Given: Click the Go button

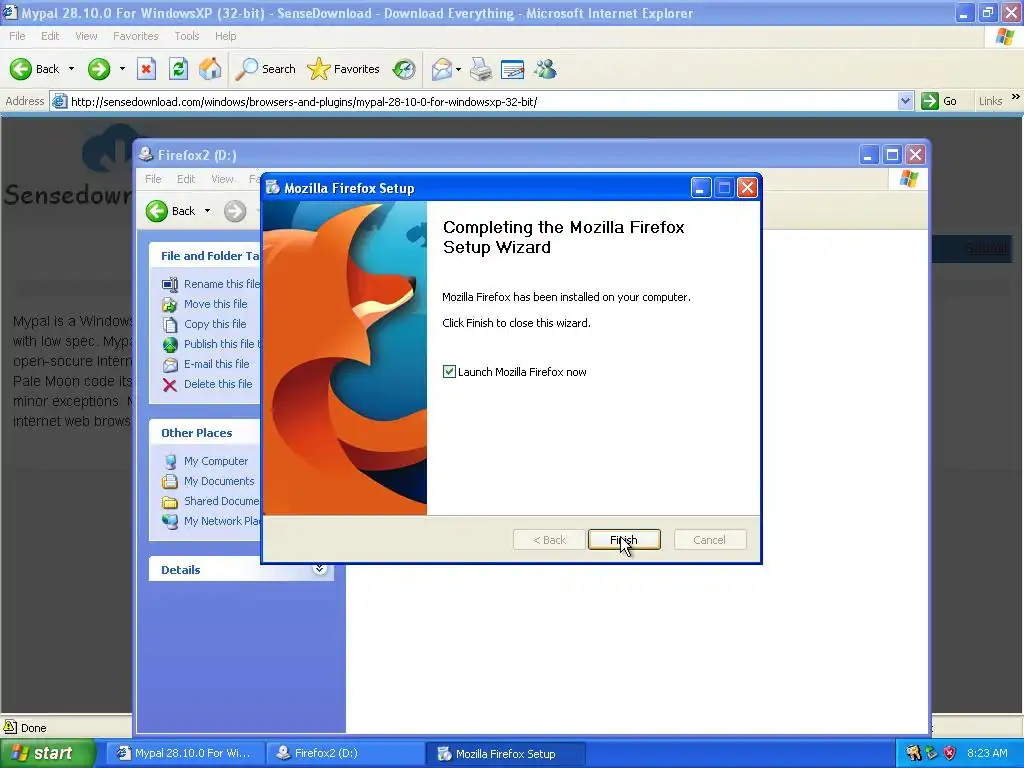Looking at the screenshot, I should 940,101.
